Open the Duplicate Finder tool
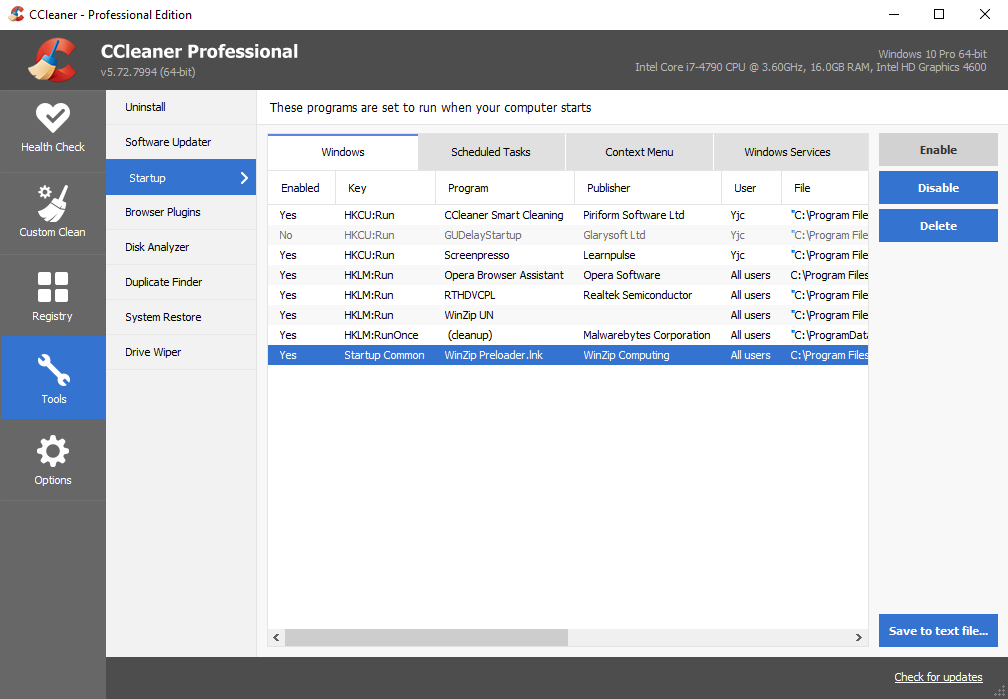Screen dimensions: 1008x699 click(x=181, y=282)
